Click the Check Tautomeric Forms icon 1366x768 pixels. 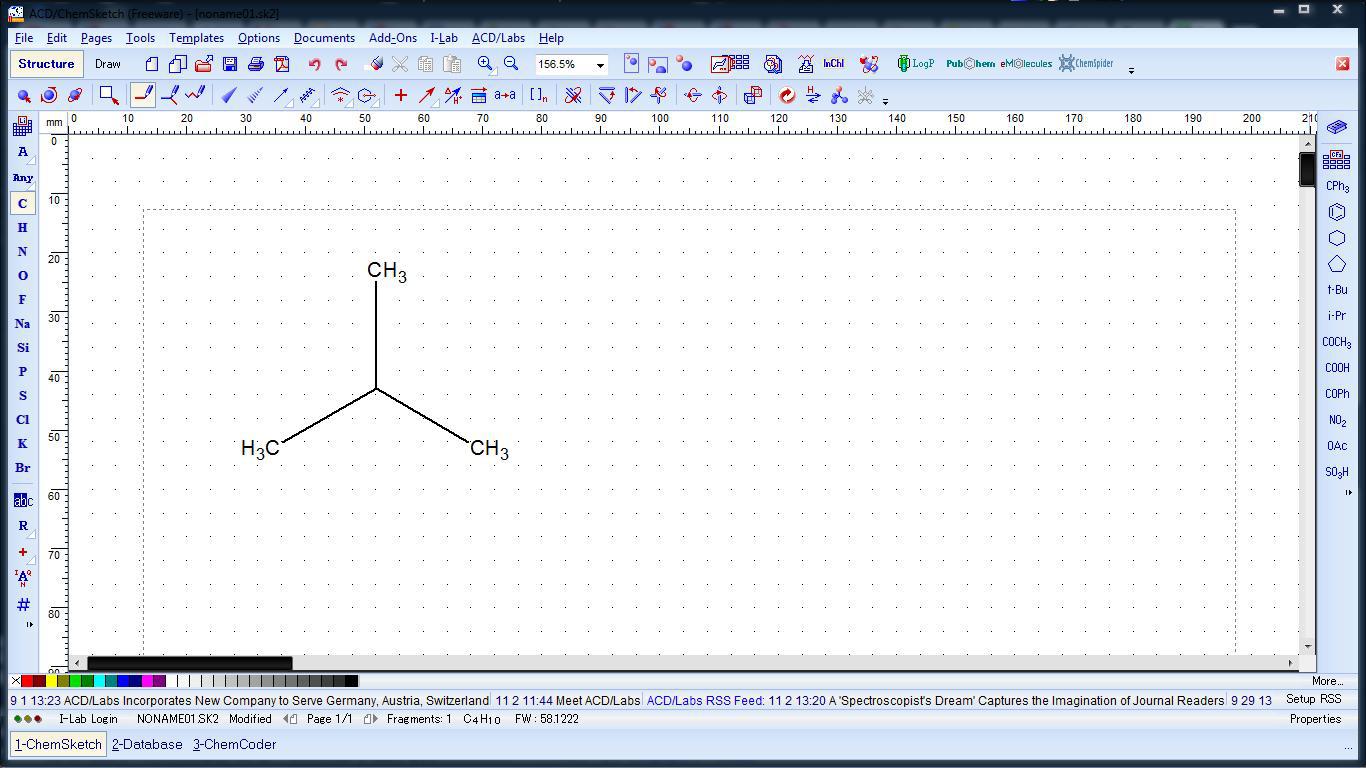click(813, 95)
